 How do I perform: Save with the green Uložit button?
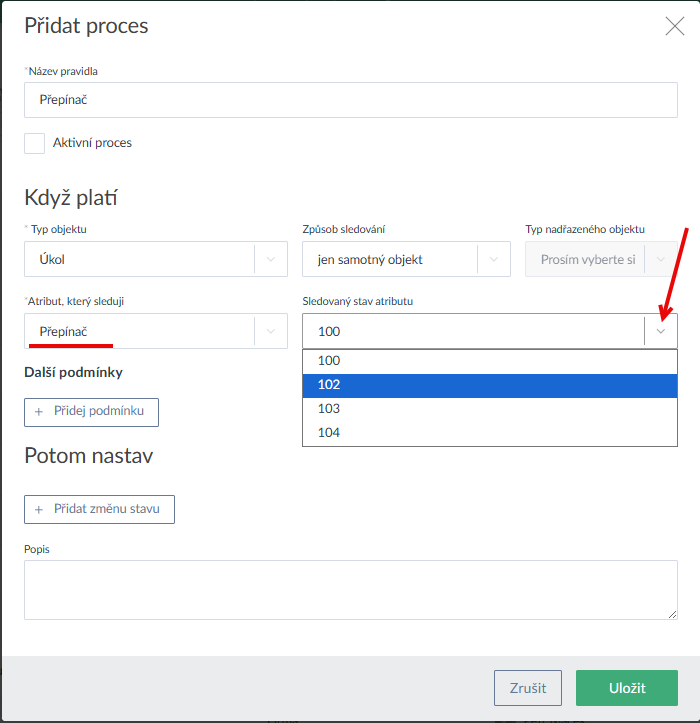click(x=627, y=688)
